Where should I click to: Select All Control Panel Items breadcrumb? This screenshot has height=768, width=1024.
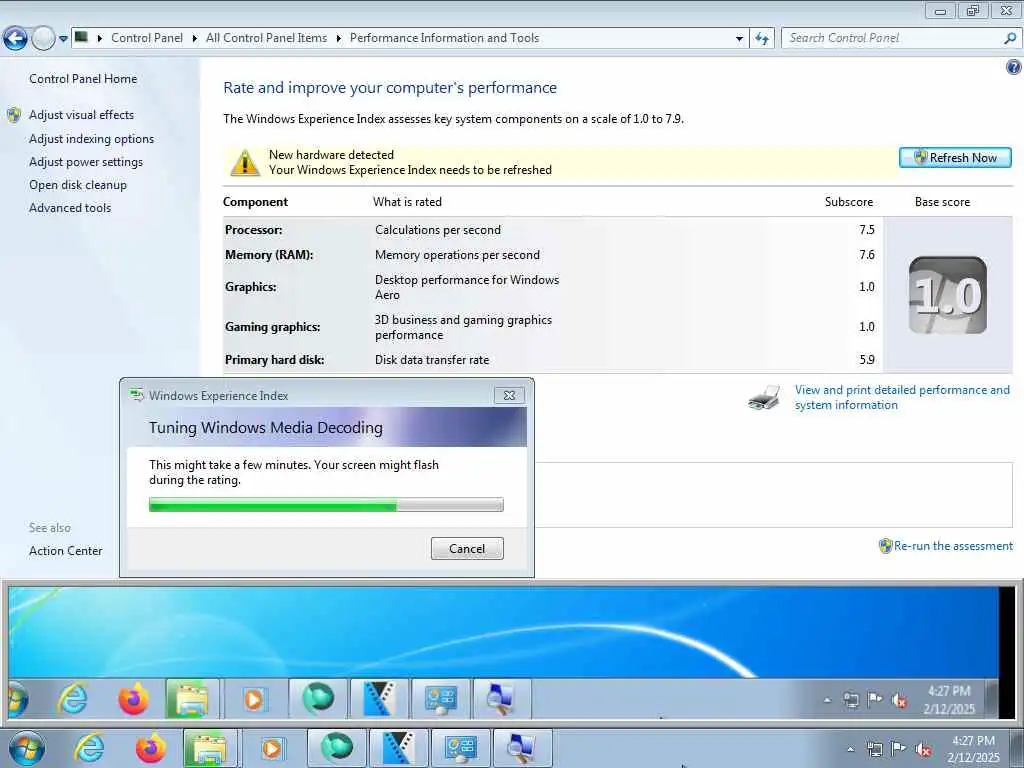pyautogui.click(x=266, y=38)
